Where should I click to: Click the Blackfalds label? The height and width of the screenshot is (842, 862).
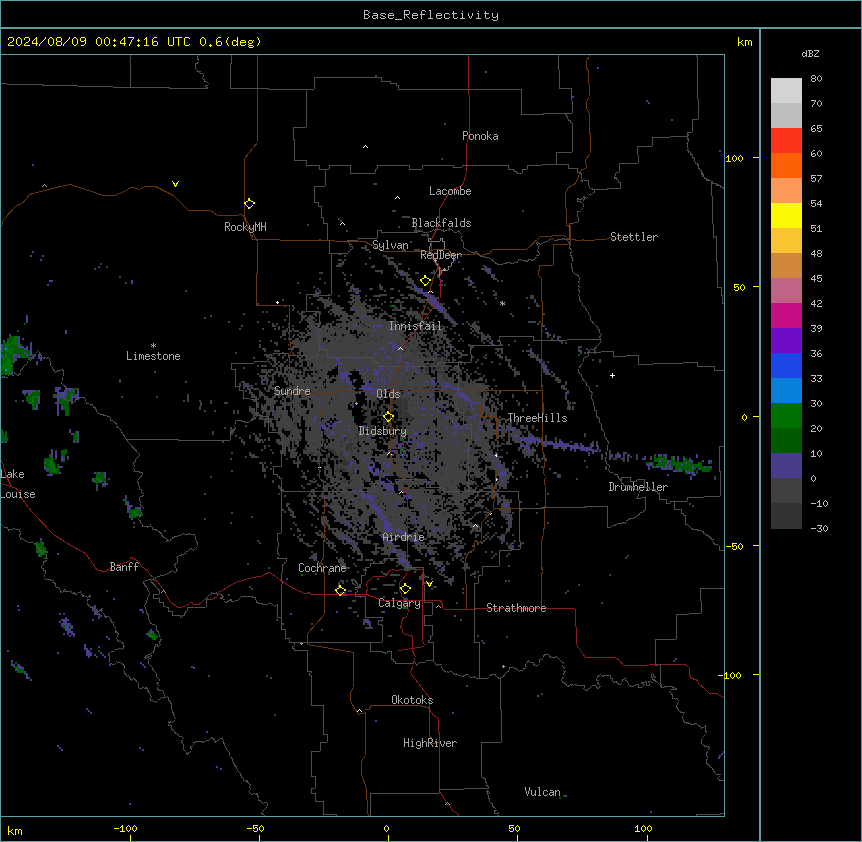(441, 223)
